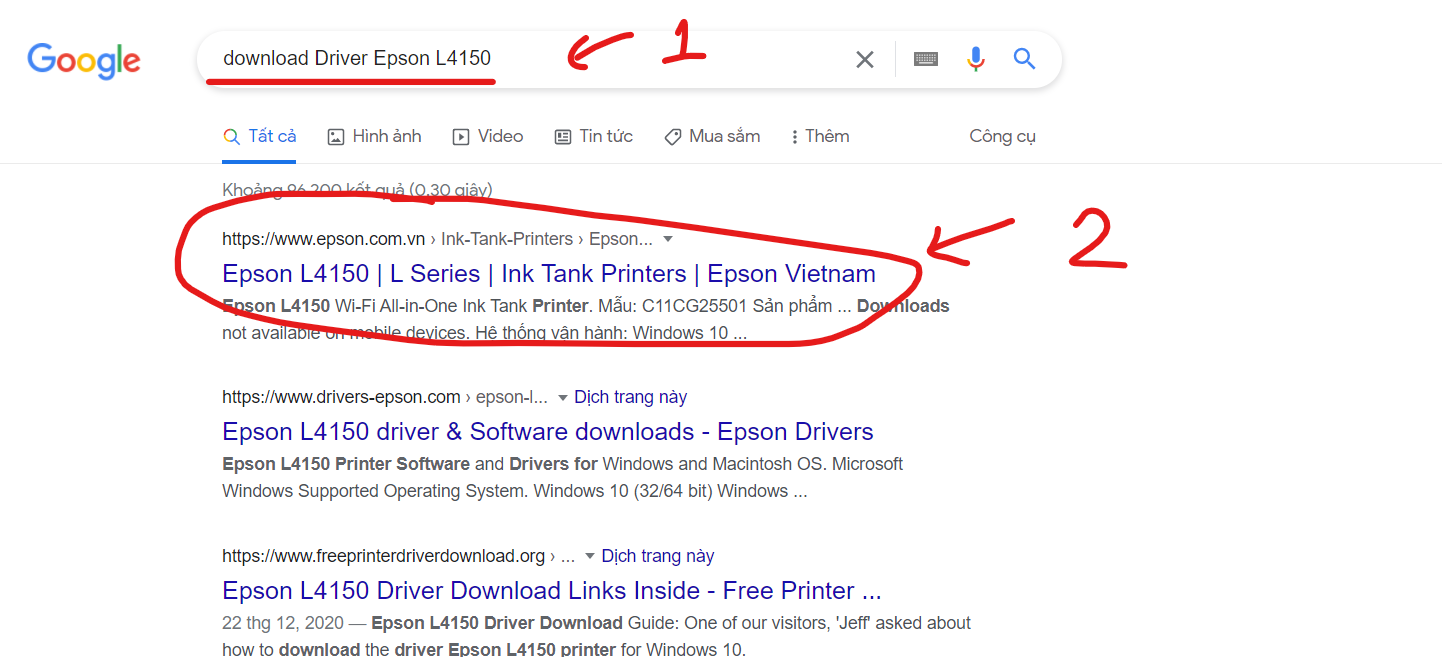The height and width of the screenshot is (657, 1442).
Task: Open the Mua sắm shopping tab
Action: click(712, 137)
